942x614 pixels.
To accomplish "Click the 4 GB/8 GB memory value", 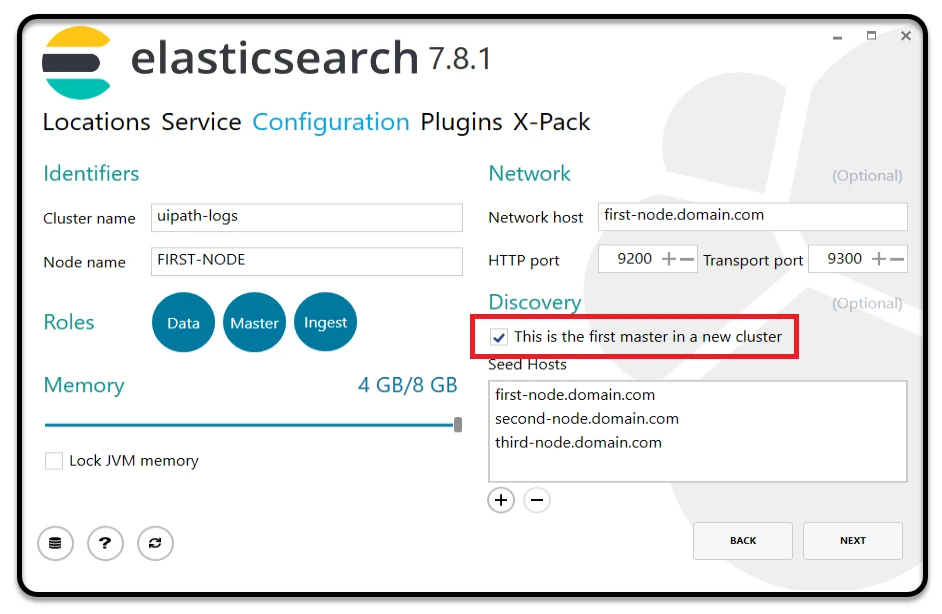I will (407, 385).
